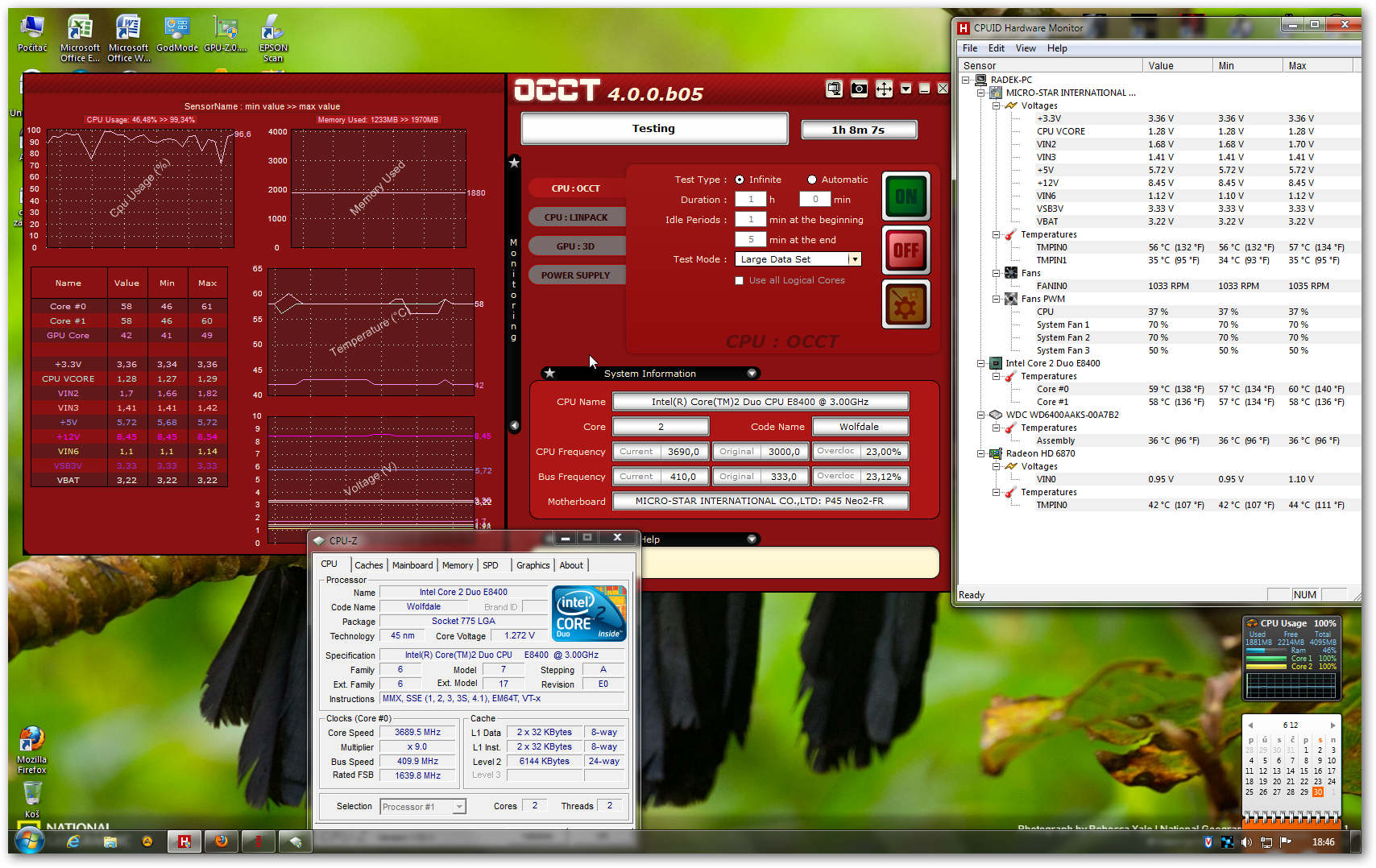This screenshot has height=868, width=1376.
Task: Click the star icon beside System Information
Action: (x=549, y=374)
